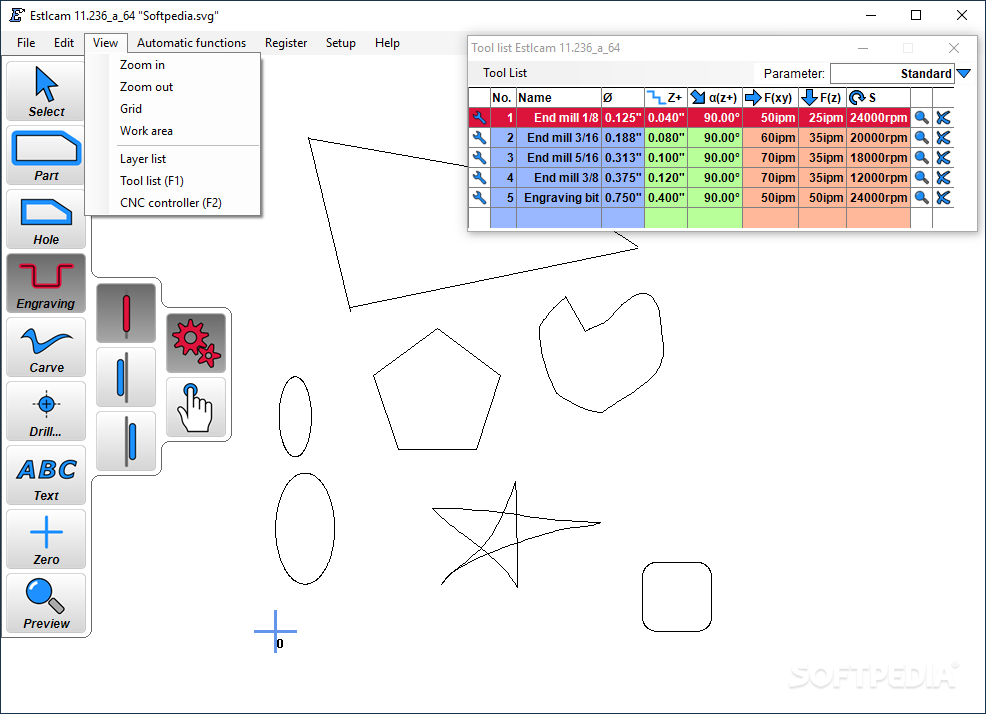Image resolution: width=986 pixels, height=714 pixels.
Task: Click the 0.400" Z+ cell
Action: pos(665,198)
